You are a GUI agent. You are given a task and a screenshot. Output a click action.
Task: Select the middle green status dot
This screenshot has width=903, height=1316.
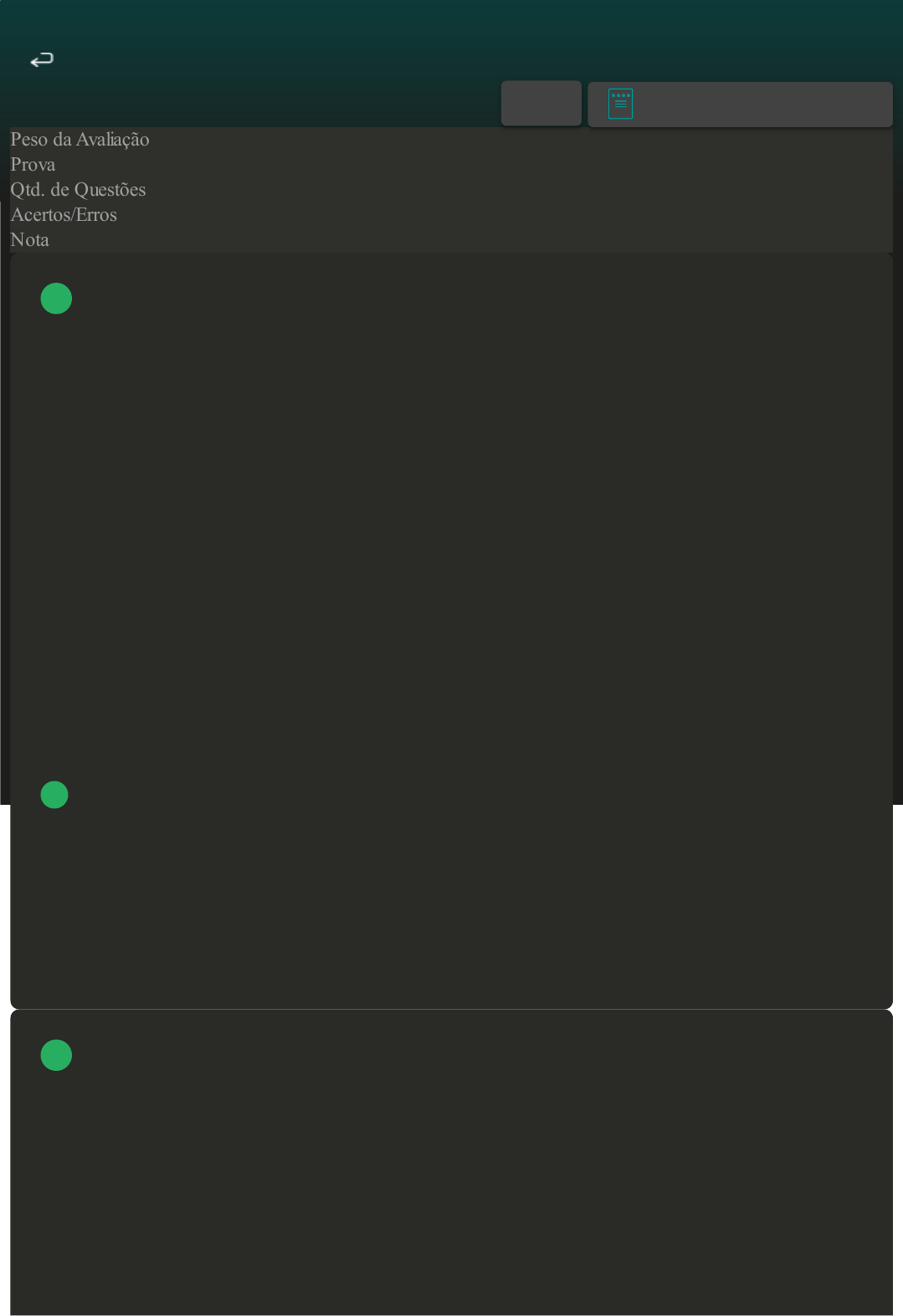(54, 795)
